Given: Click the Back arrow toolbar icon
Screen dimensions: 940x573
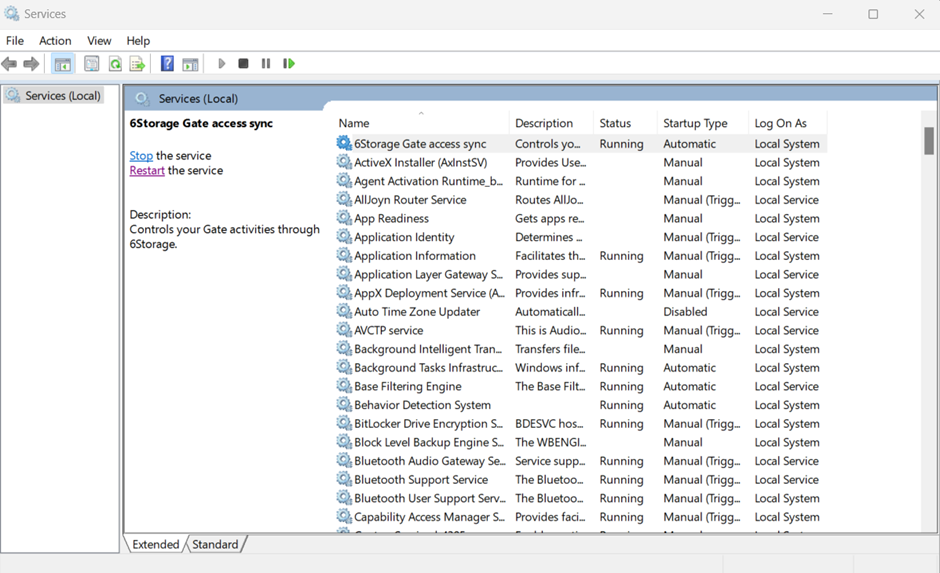Looking at the screenshot, I should [x=9, y=64].
